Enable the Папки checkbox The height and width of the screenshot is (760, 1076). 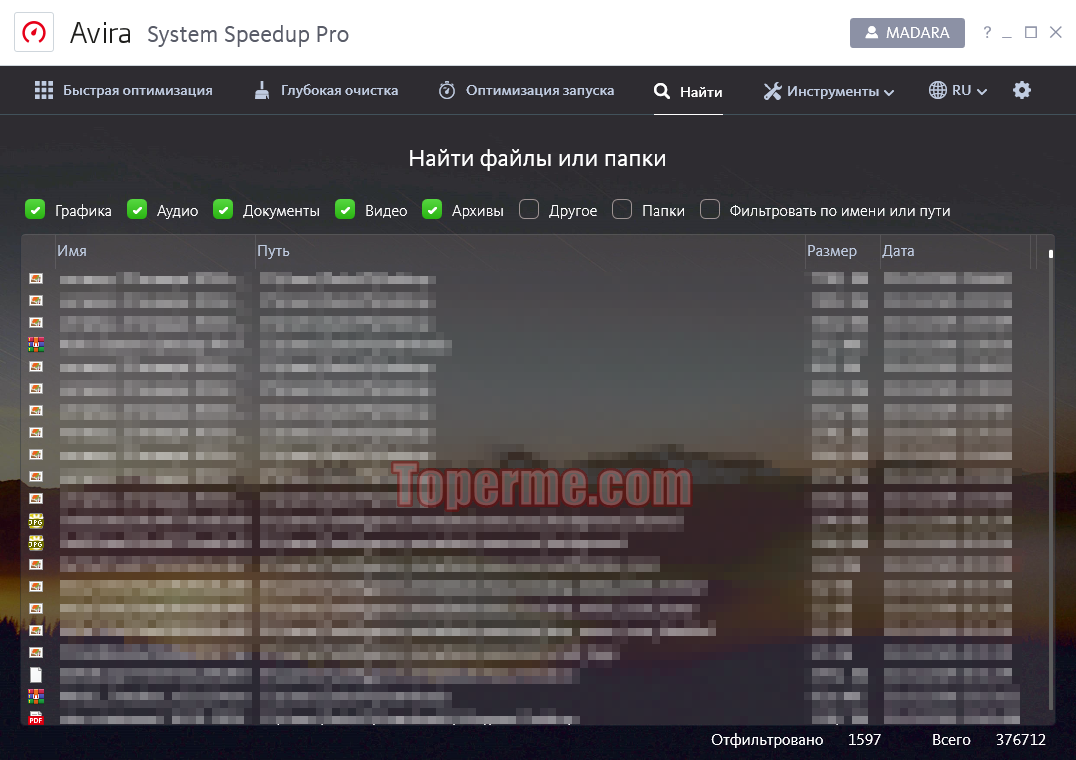click(622, 209)
